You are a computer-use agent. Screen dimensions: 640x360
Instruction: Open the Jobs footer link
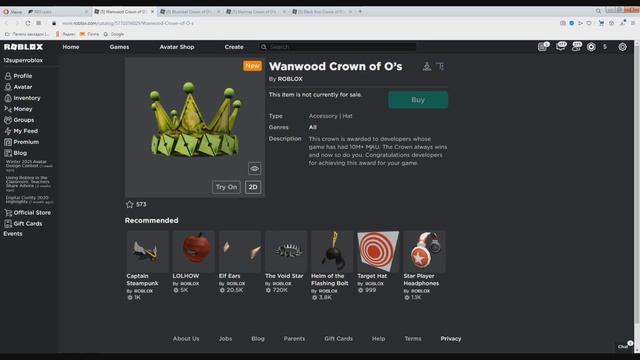225,338
